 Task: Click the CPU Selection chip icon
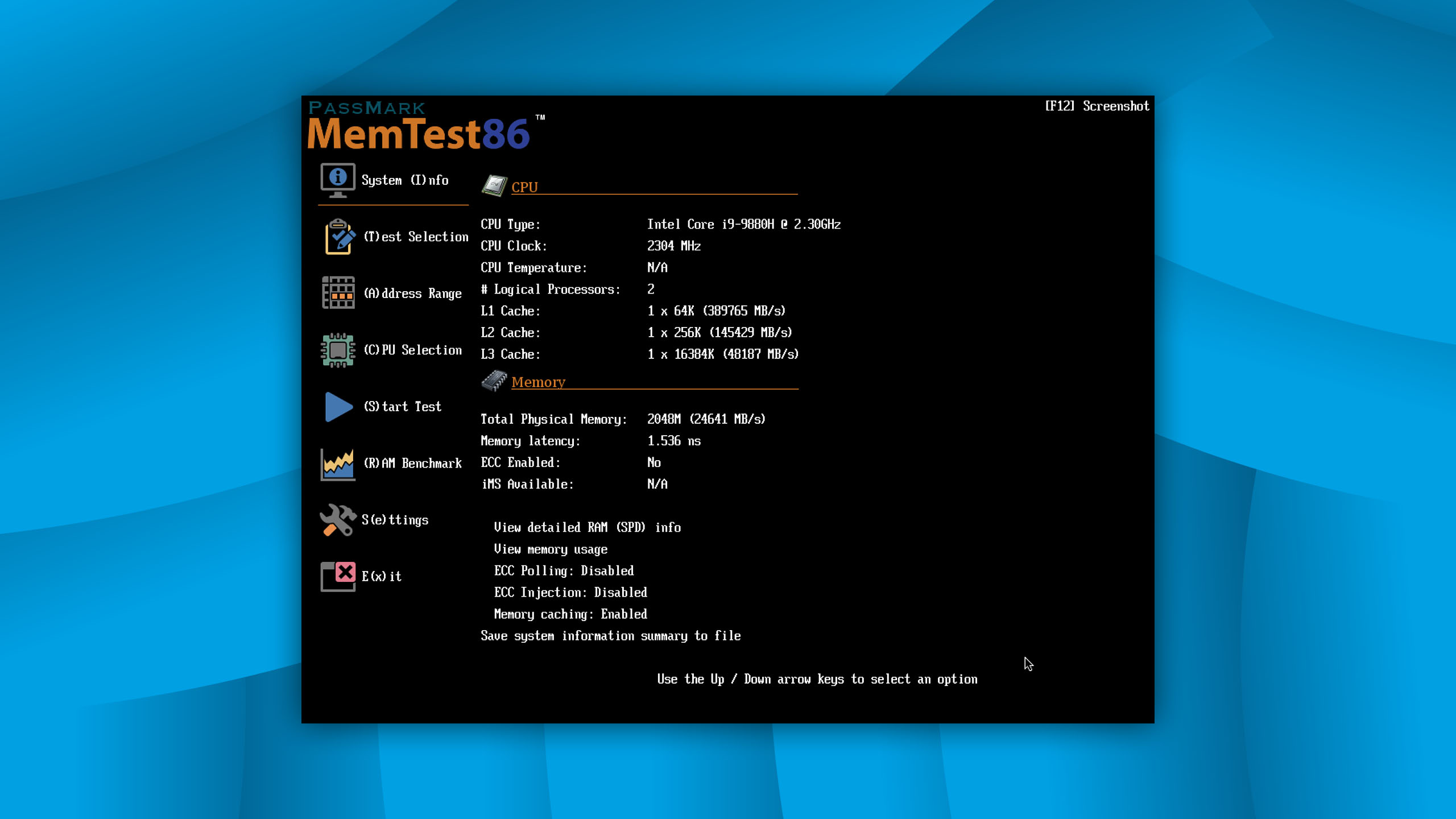click(338, 350)
